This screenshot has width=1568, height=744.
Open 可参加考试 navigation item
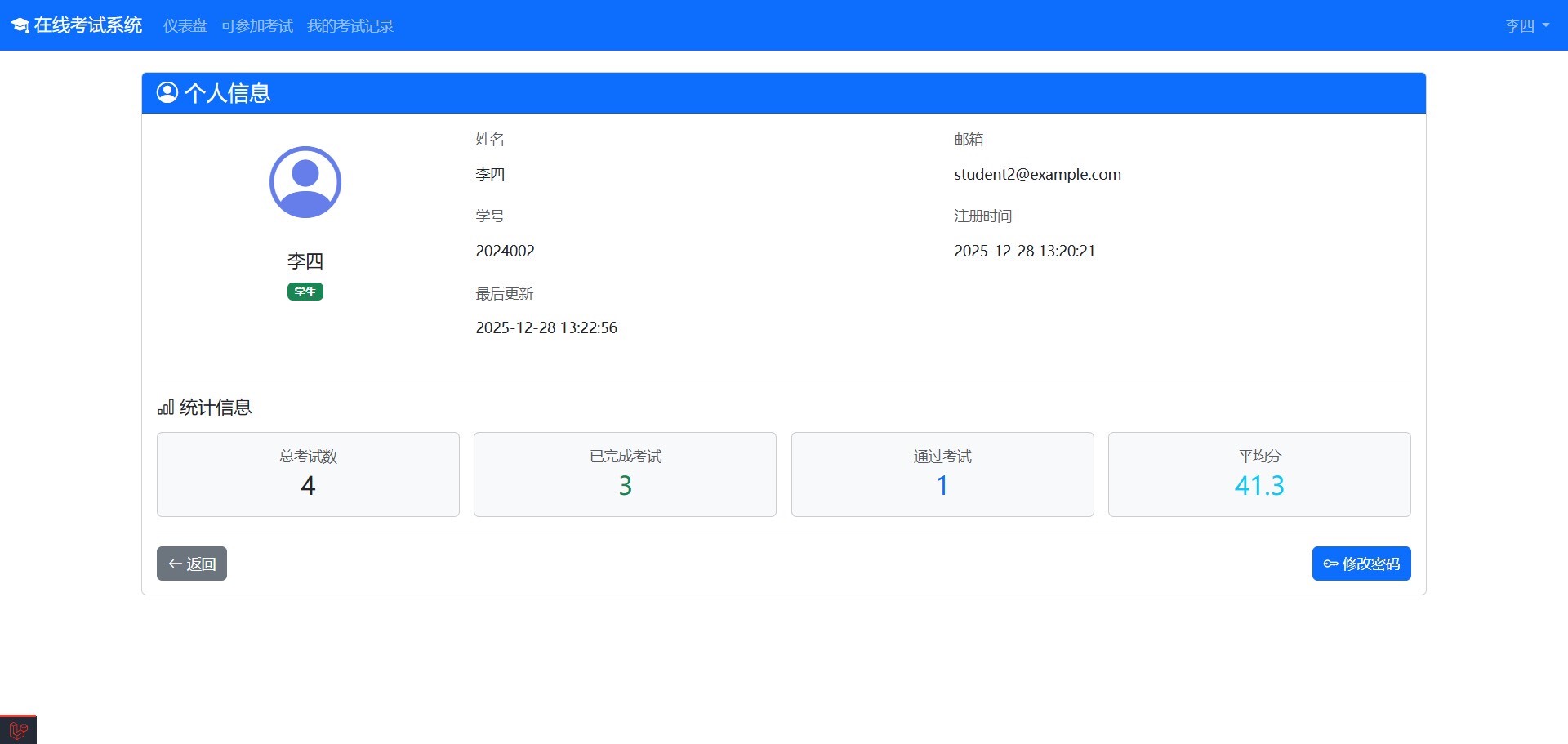pyautogui.click(x=257, y=26)
